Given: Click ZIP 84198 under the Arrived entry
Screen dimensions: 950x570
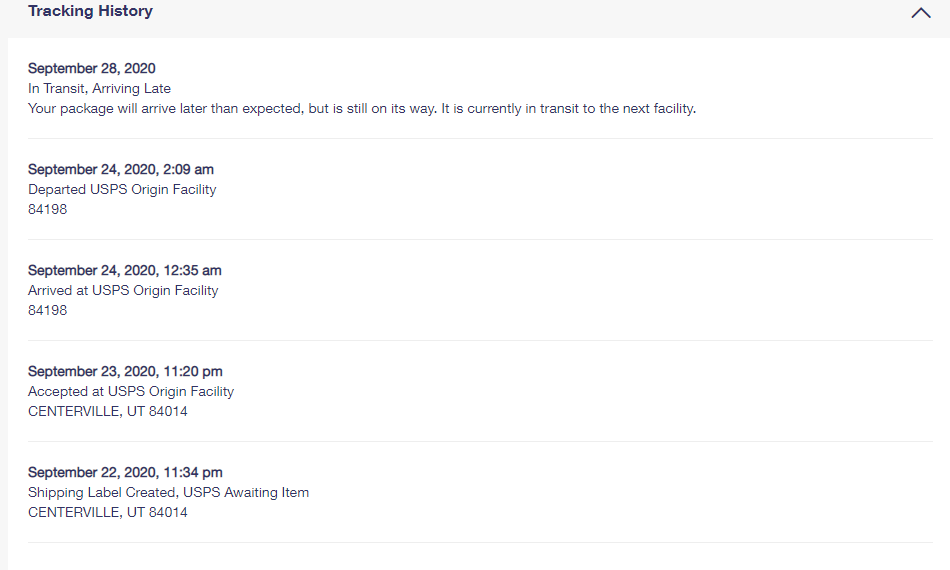Looking at the screenshot, I should tap(48, 311).
